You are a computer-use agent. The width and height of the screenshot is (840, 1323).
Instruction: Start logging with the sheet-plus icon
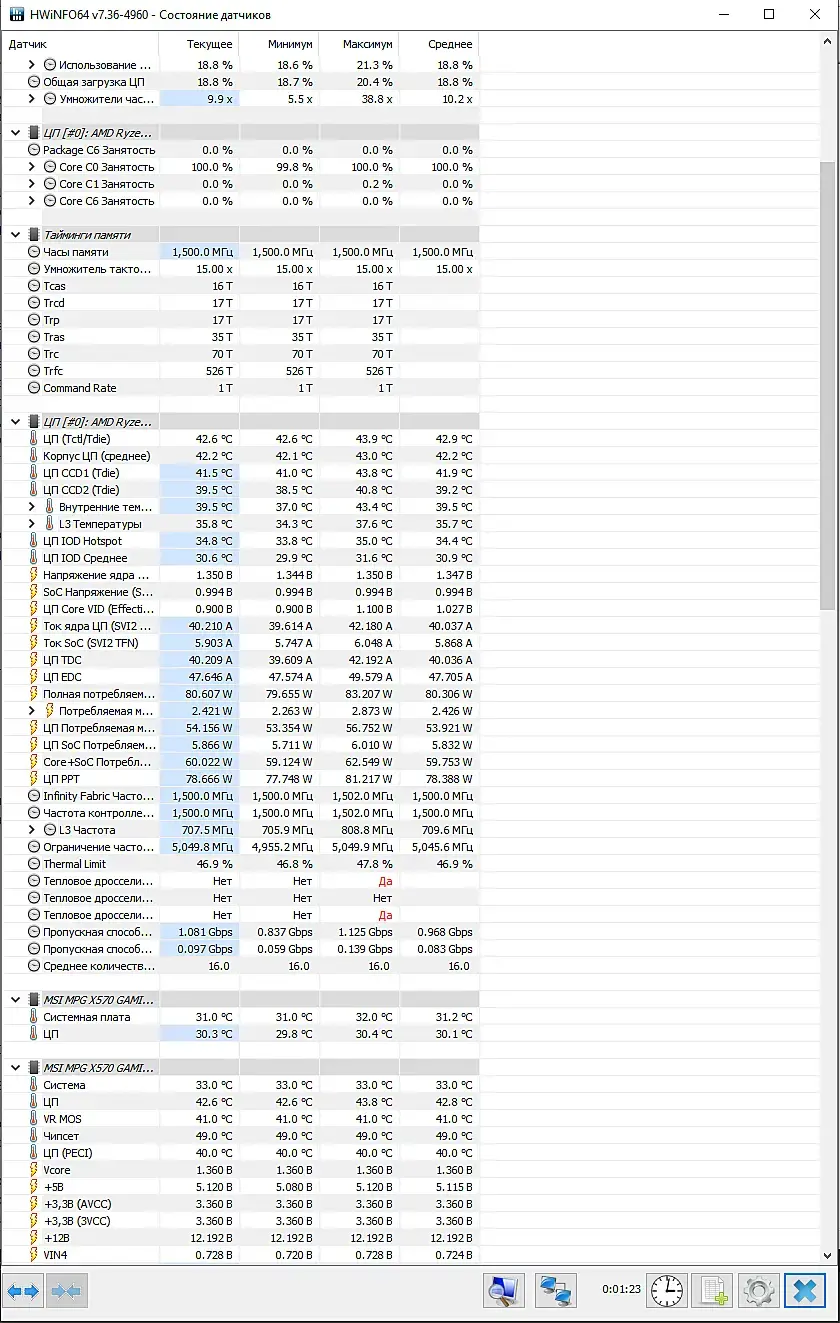pos(713,1291)
